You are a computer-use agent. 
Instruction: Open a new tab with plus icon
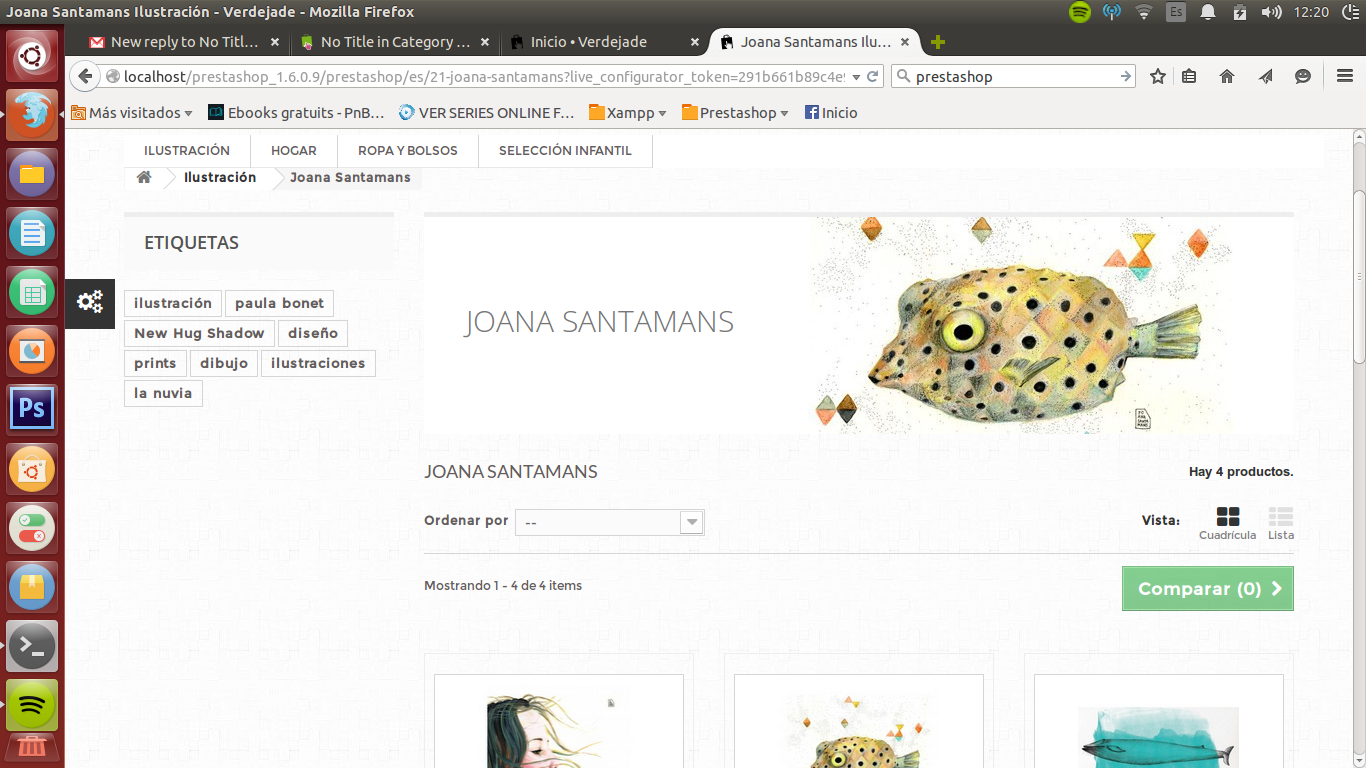[x=937, y=42]
